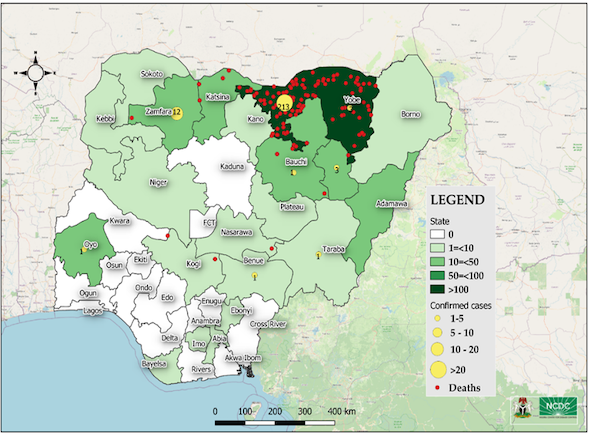Click the Ebonyi state label
The height and width of the screenshot is (436, 590).
pyautogui.click(x=241, y=311)
